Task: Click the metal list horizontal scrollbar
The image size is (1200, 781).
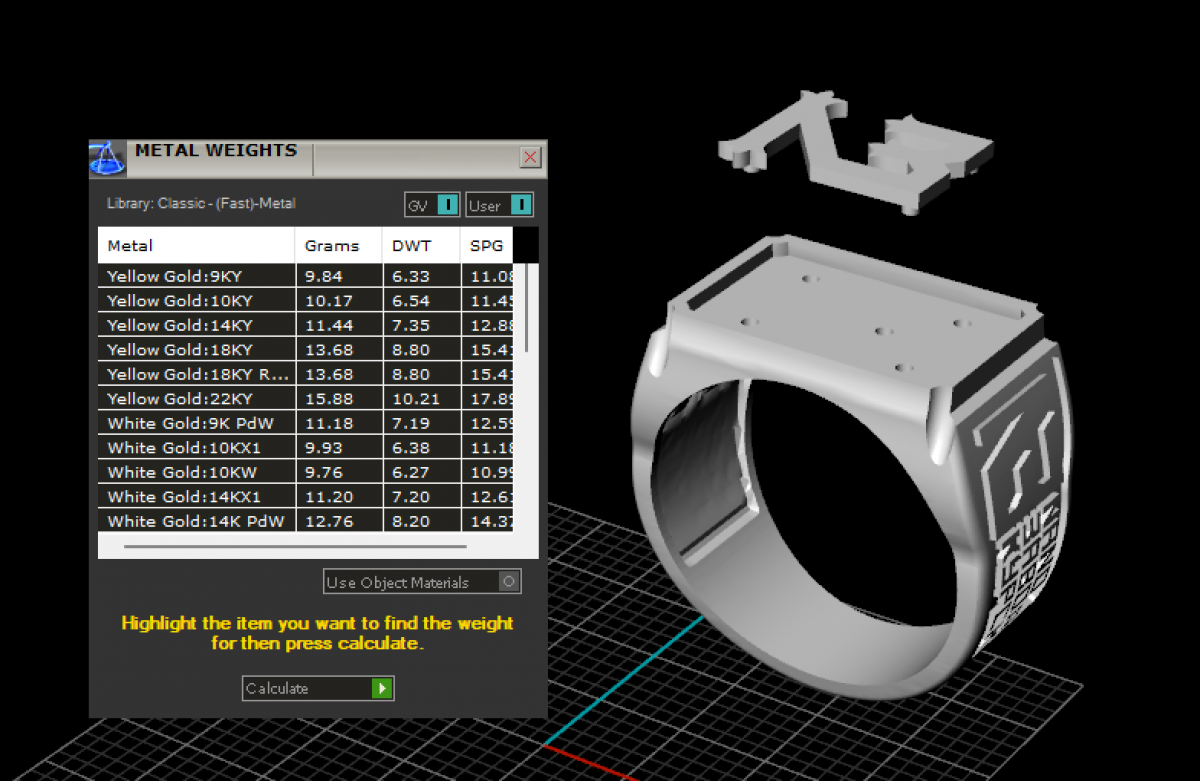Action: pos(295,547)
